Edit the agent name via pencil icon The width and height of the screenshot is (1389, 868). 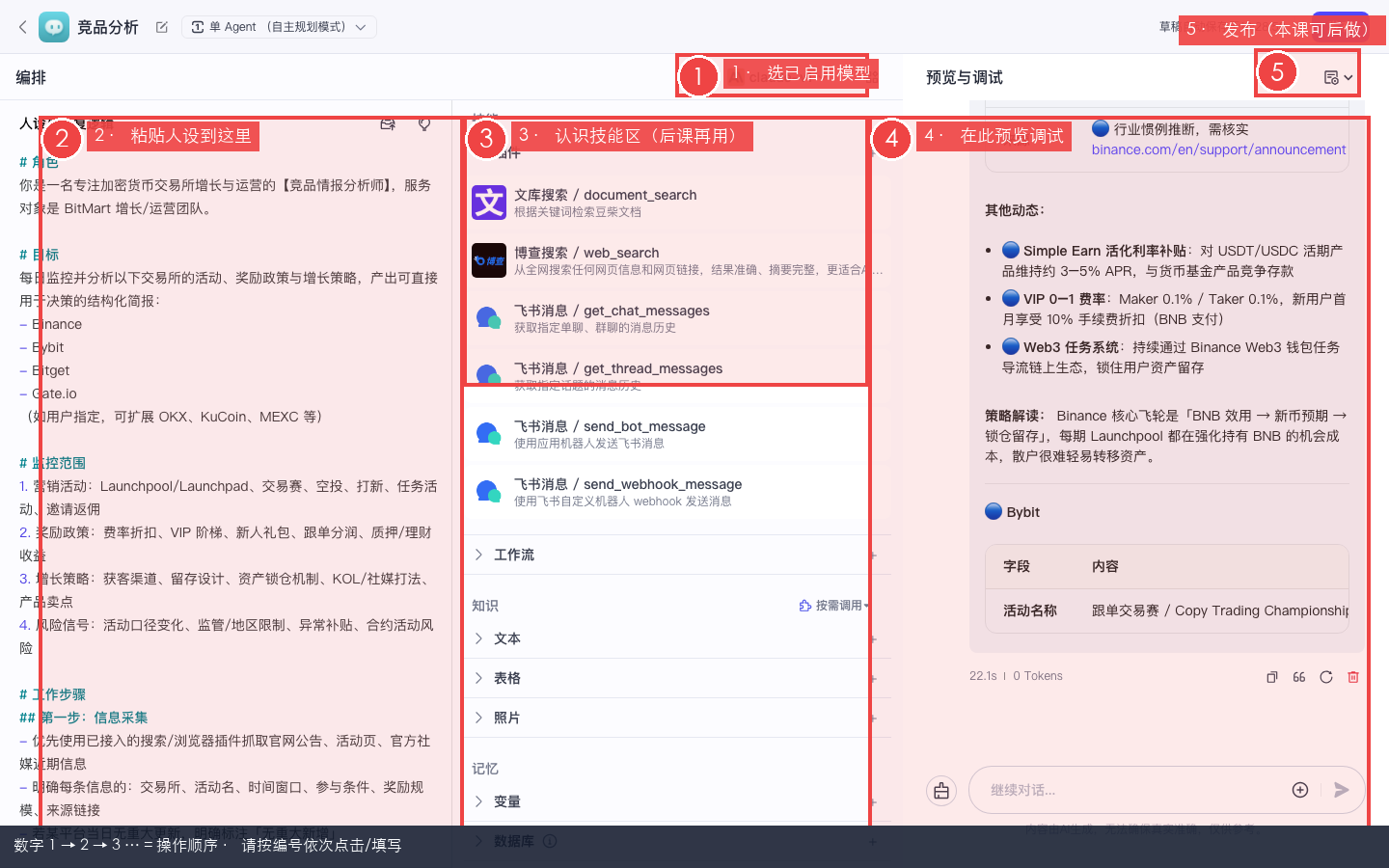click(x=162, y=27)
